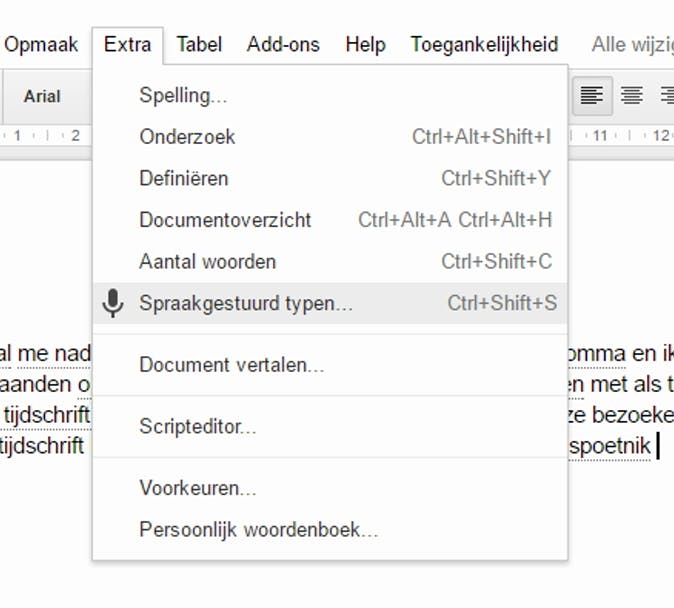Choose Spelling... from the Extra menu
Screen dimensions: 674x608
pyautogui.click(x=183, y=95)
